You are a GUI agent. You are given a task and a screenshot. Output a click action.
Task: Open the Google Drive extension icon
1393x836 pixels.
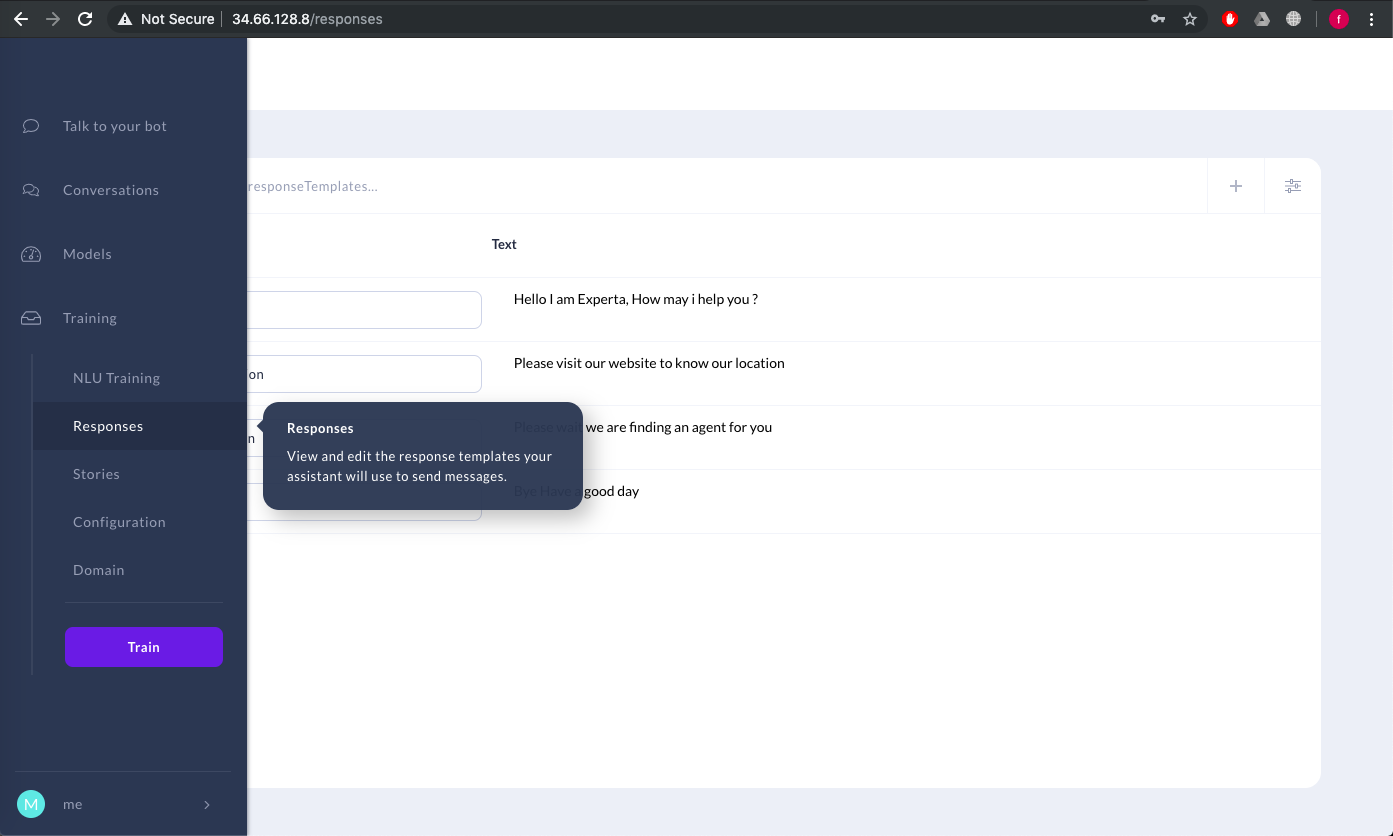(x=1261, y=18)
